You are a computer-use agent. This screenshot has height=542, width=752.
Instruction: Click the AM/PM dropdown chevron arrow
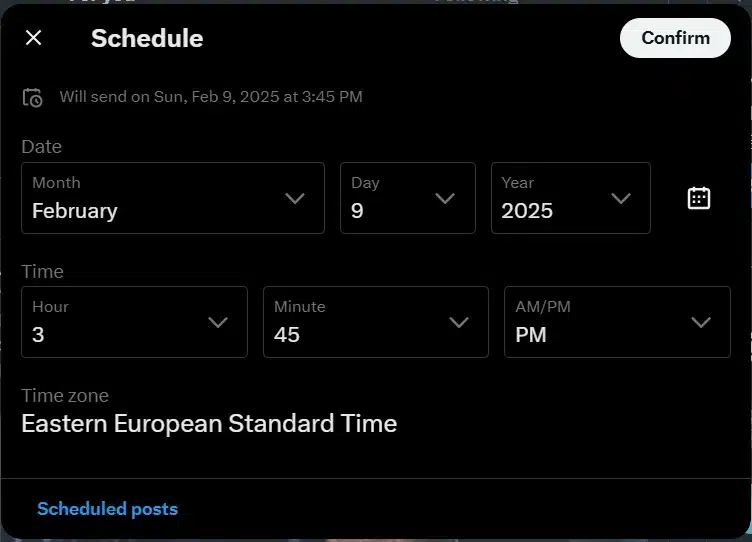(701, 322)
